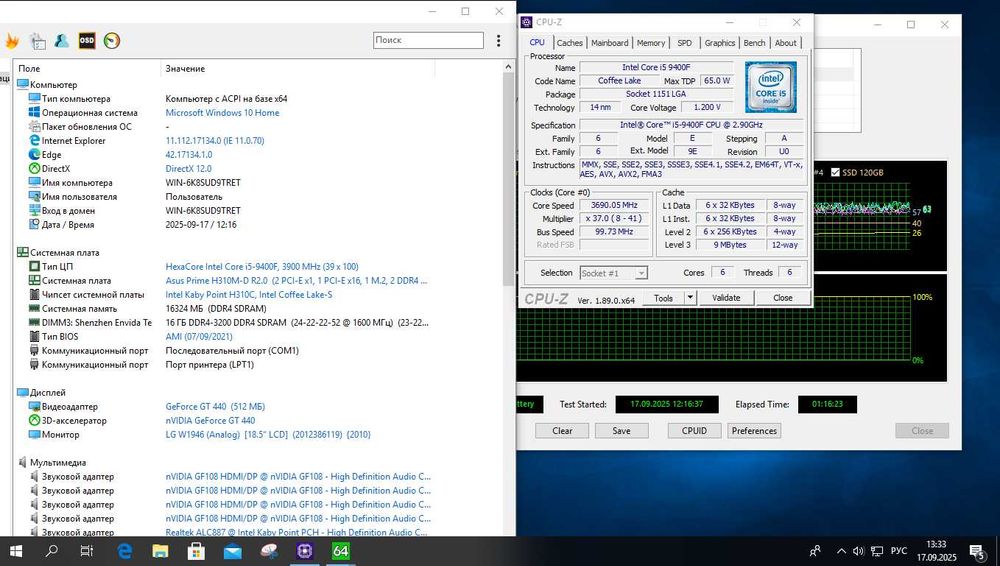Click Save in the stability test window
Viewport: 1000px width, 566px height.
[621, 431]
